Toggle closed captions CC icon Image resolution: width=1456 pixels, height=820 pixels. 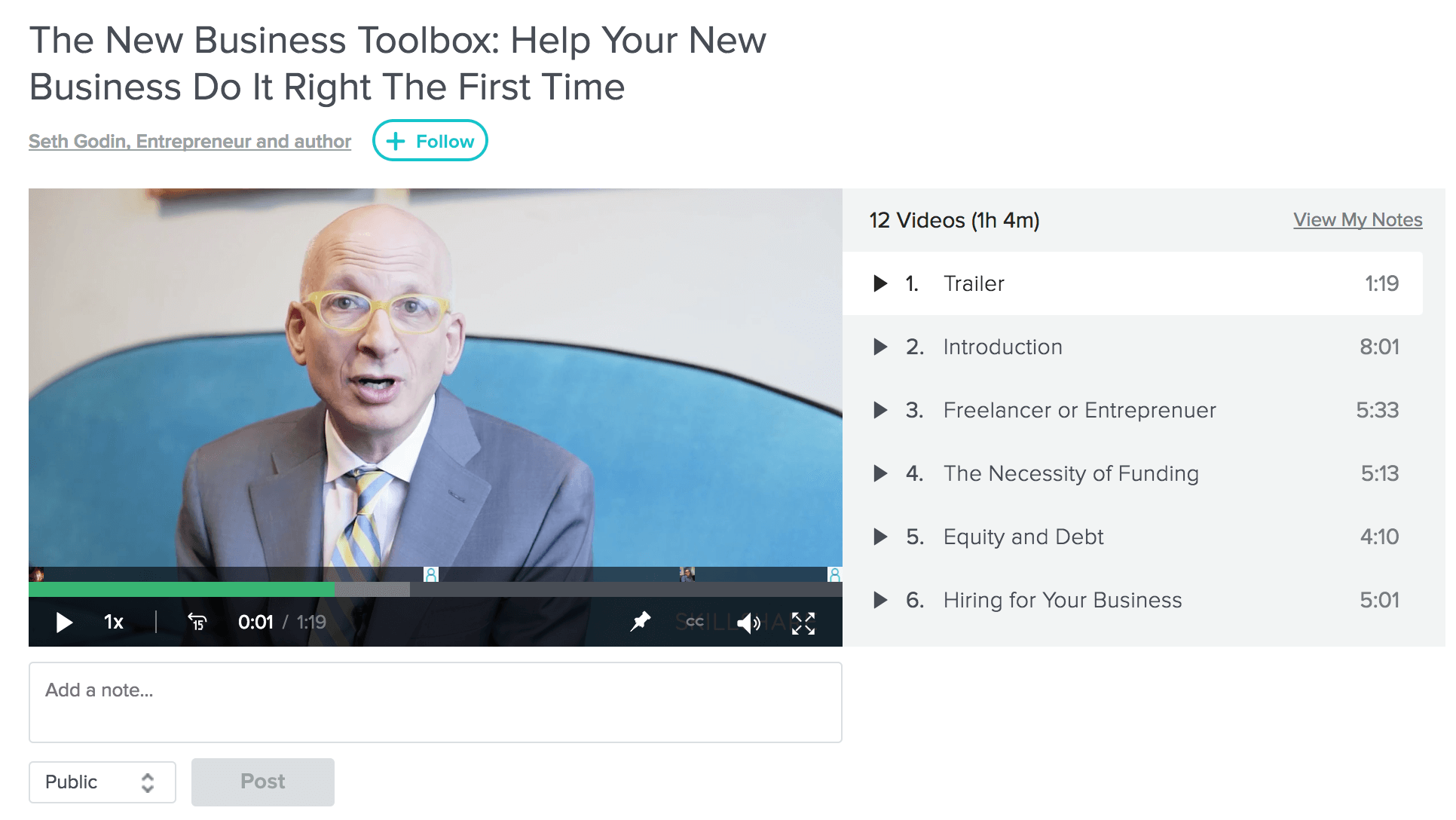pos(695,622)
